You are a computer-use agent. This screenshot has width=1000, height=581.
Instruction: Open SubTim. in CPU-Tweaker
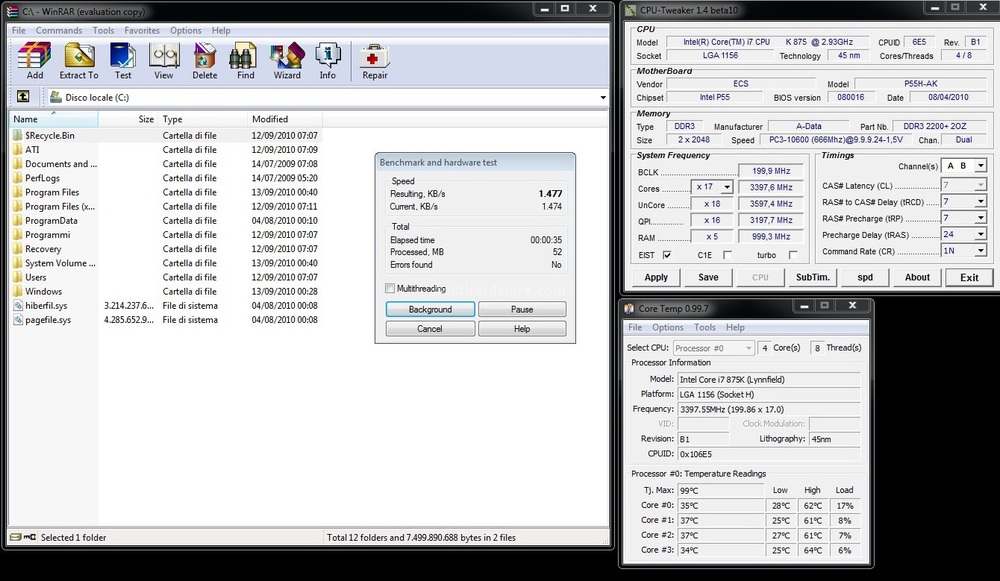pyautogui.click(x=812, y=277)
